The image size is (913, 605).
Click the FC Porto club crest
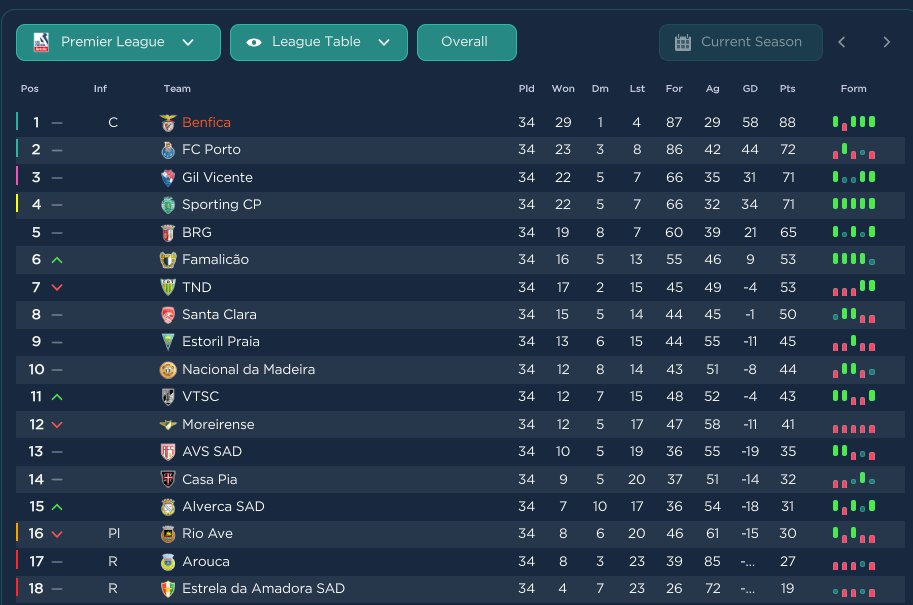tap(168, 150)
